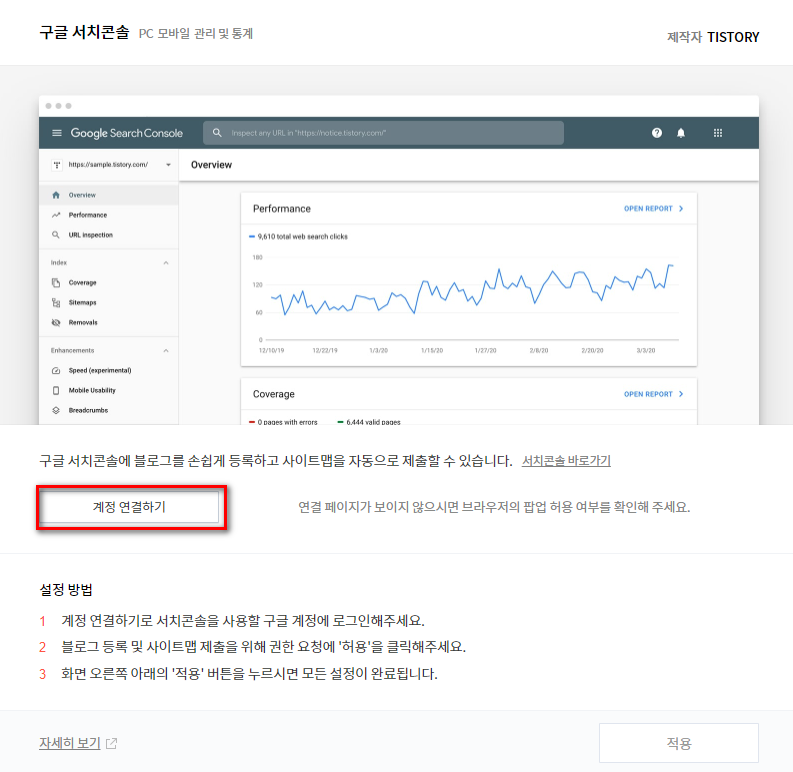
Task: Click the Inspect any URL search field
Action: [x=383, y=133]
